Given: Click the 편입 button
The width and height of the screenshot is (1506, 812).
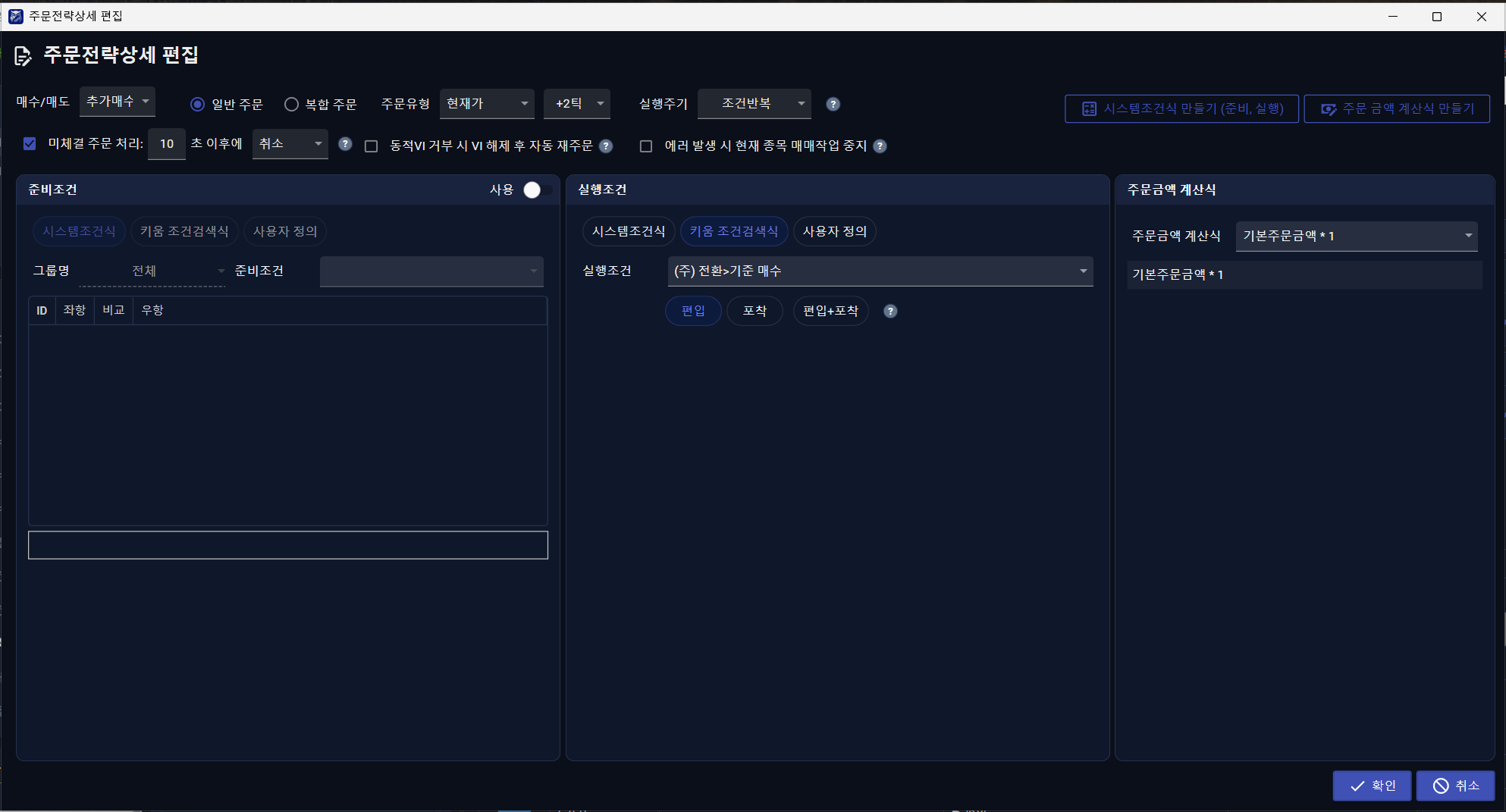Looking at the screenshot, I should tap(693, 311).
